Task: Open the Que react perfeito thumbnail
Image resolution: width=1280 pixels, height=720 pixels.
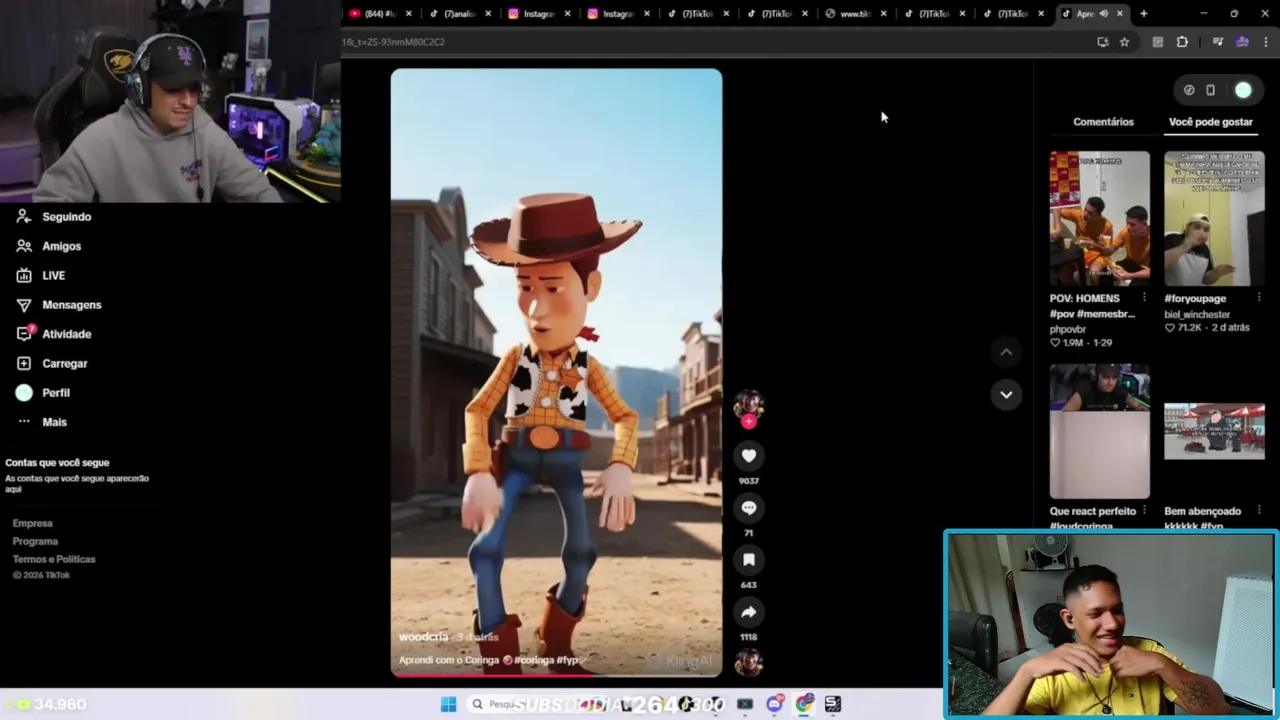Action: pyautogui.click(x=1099, y=431)
